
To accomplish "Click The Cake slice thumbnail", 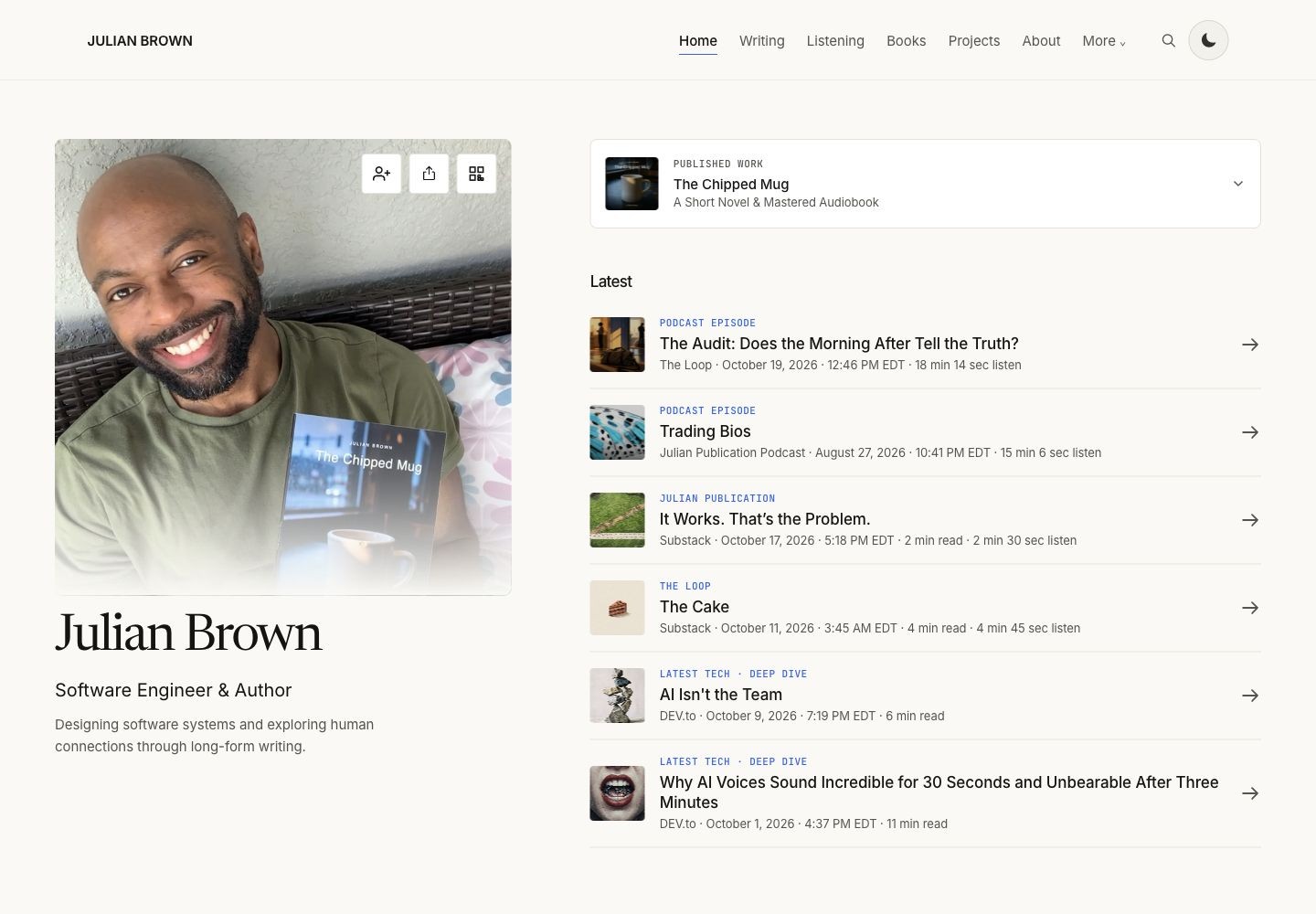I will (x=618, y=608).
